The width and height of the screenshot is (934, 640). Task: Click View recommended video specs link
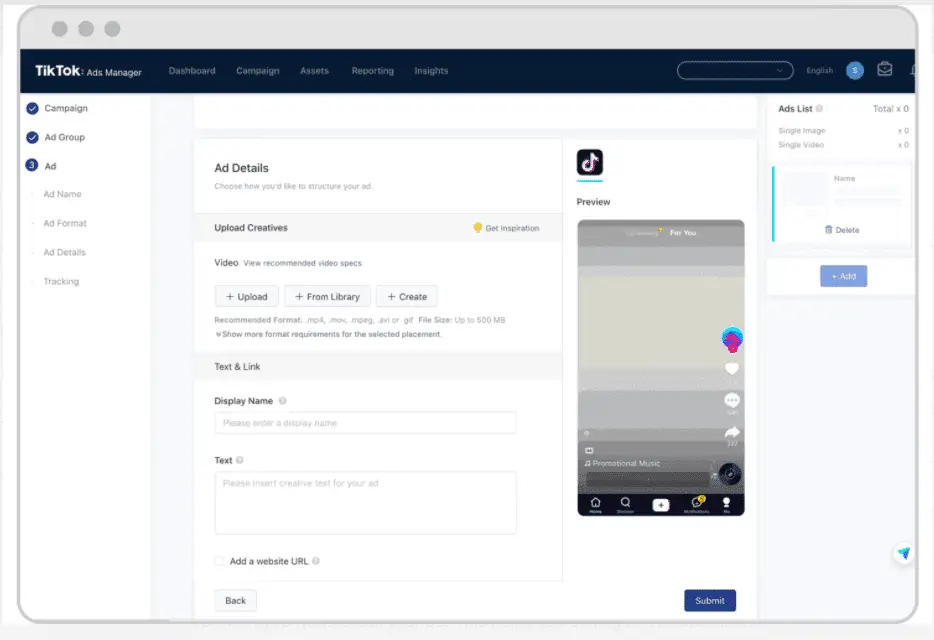click(303, 263)
